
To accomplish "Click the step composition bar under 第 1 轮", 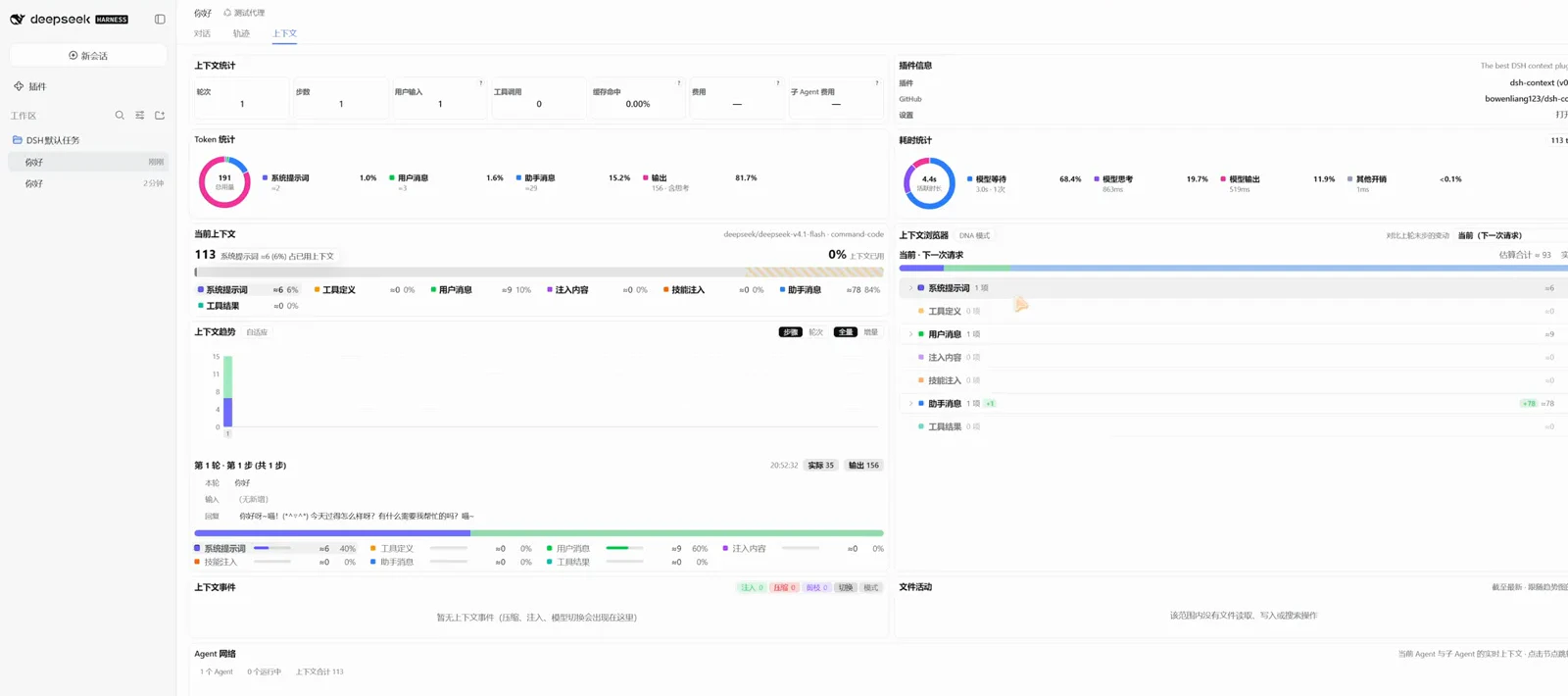I will pos(539,533).
